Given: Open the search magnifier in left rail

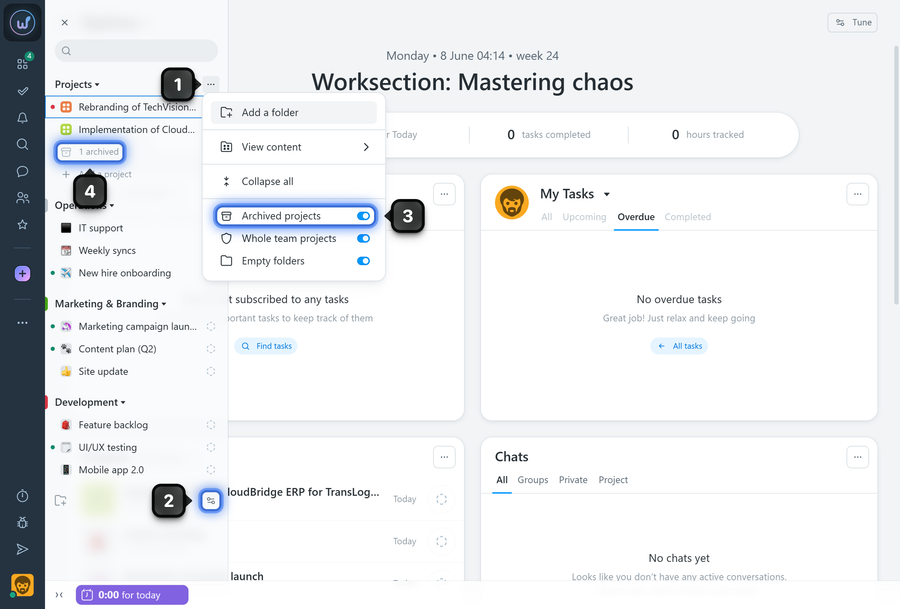Looking at the screenshot, I should coord(22,144).
